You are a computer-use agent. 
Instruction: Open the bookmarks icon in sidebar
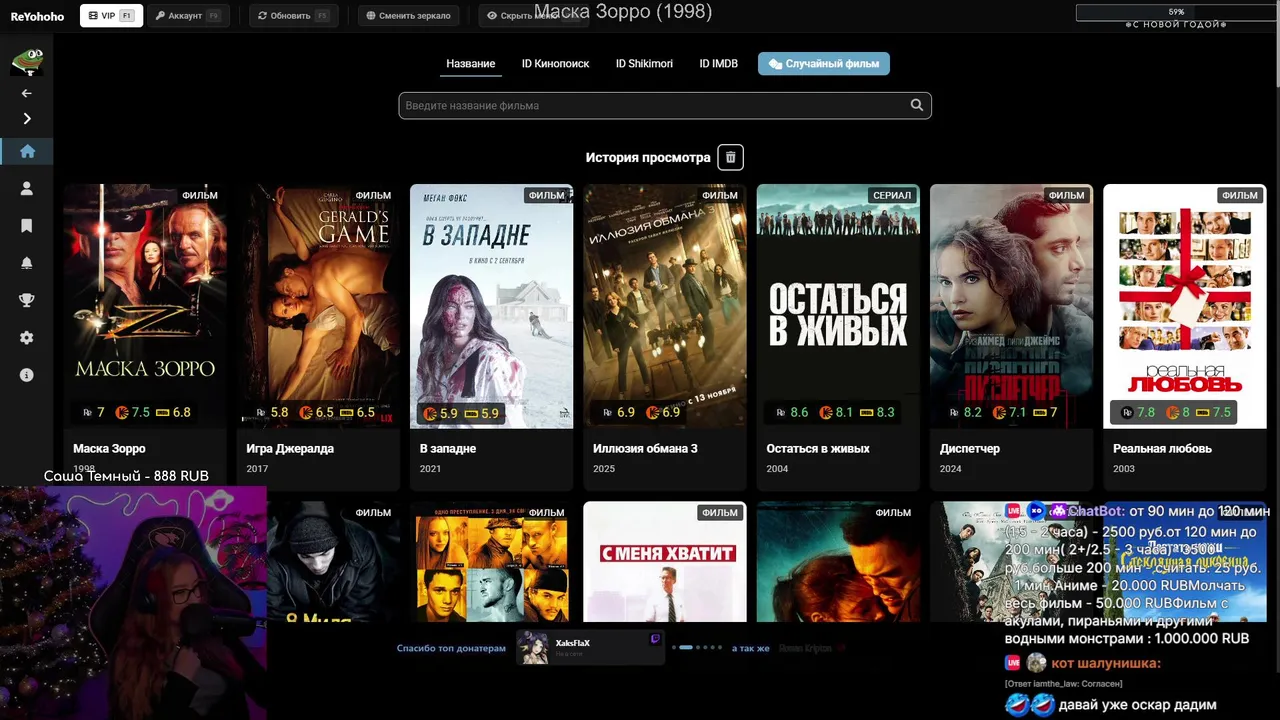point(27,226)
